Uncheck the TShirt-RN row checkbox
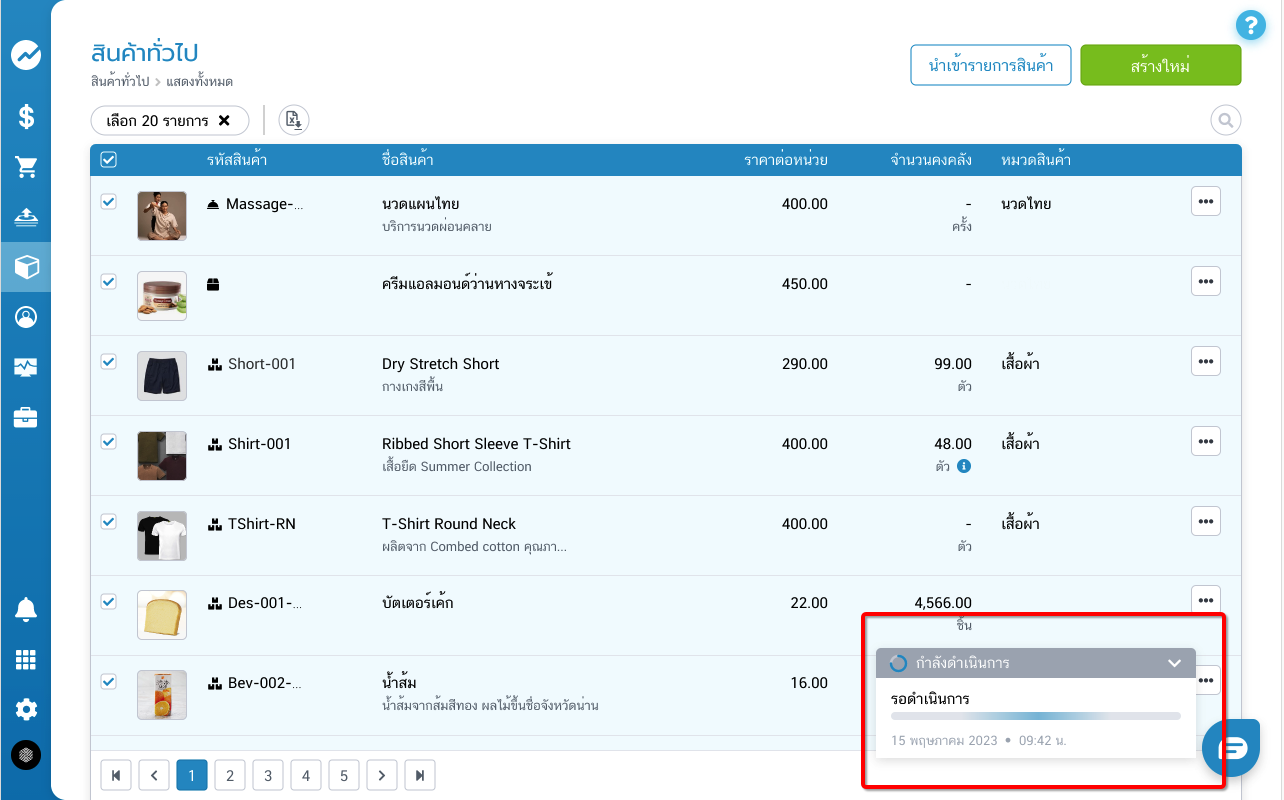The image size is (1284, 800). [109, 522]
